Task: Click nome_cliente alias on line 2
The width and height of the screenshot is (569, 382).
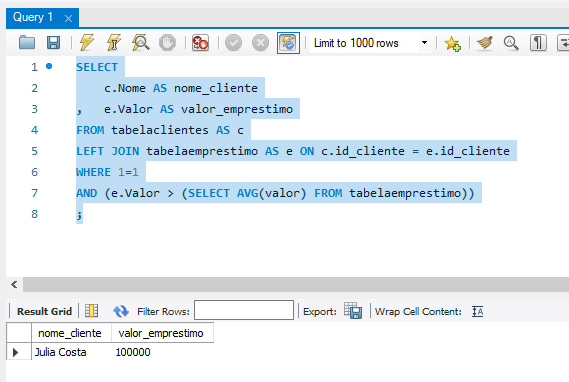Action: pyautogui.click(x=216, y=88)
